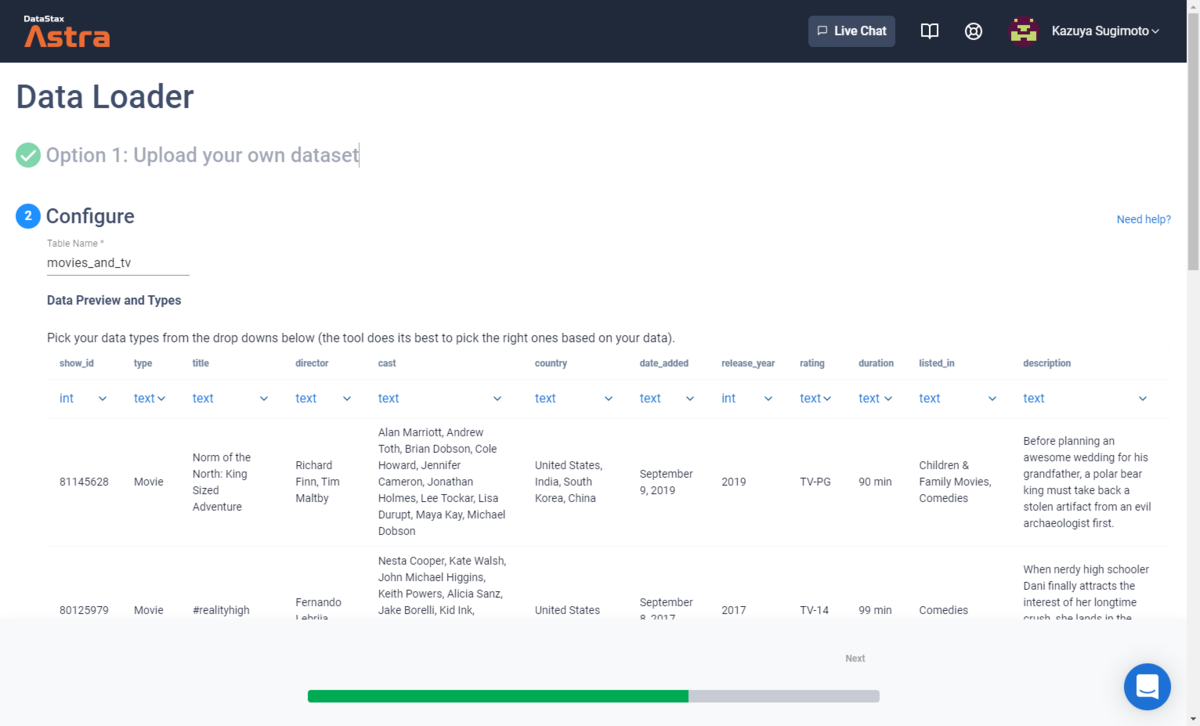Image resolution: width=1200 pixels, height=726 pixels.
Task: Click the Configure step heading
Action: tap(90, 216)
